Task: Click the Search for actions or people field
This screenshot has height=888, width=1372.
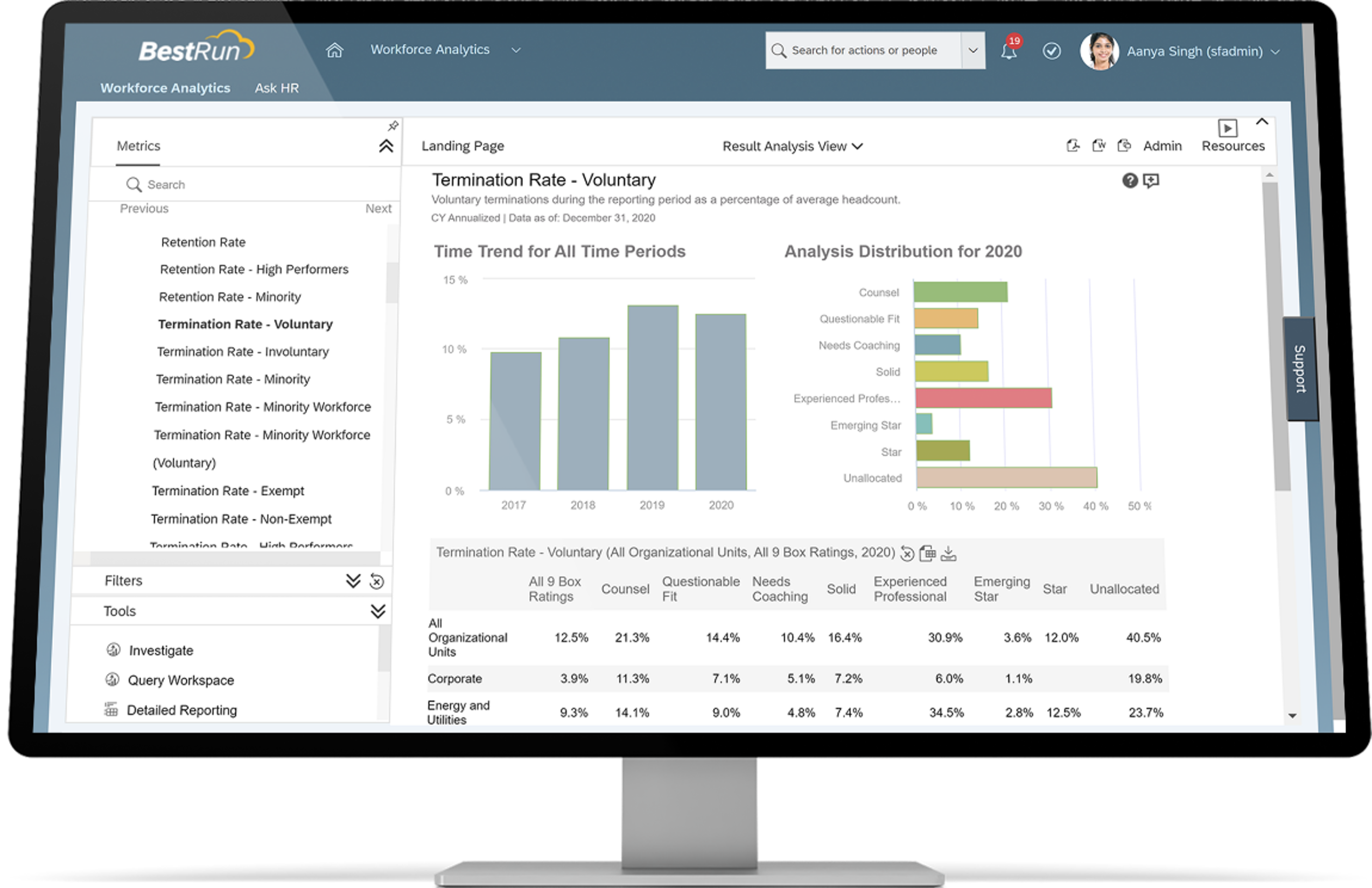Action: (x=864, y=51)
